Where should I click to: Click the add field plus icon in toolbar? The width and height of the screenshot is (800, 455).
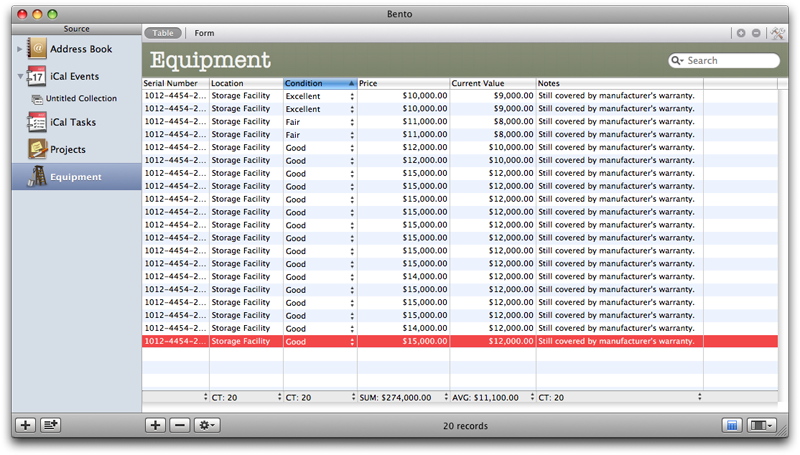click(741, 33)
